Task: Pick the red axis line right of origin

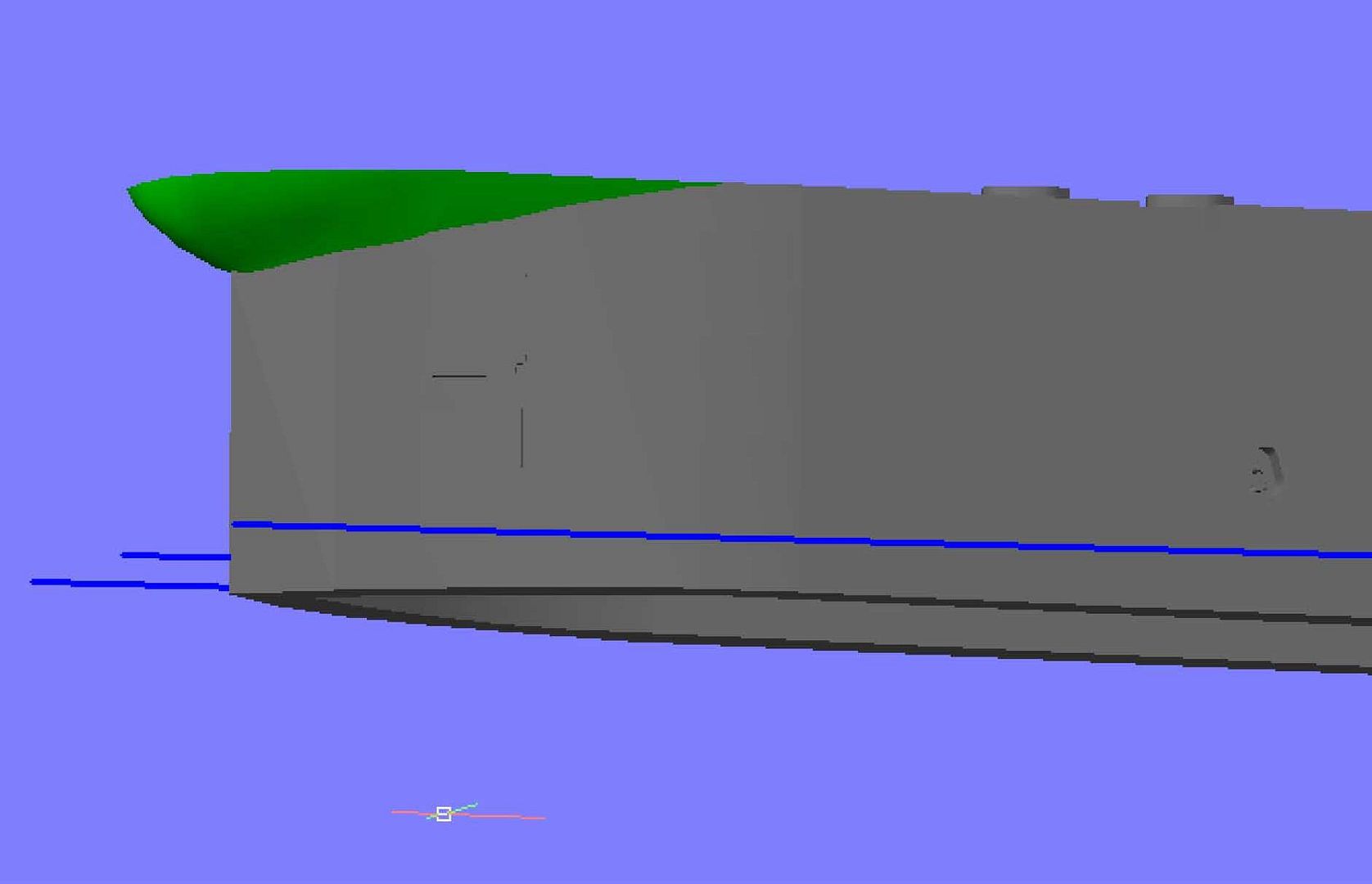Action: (508, 816)
